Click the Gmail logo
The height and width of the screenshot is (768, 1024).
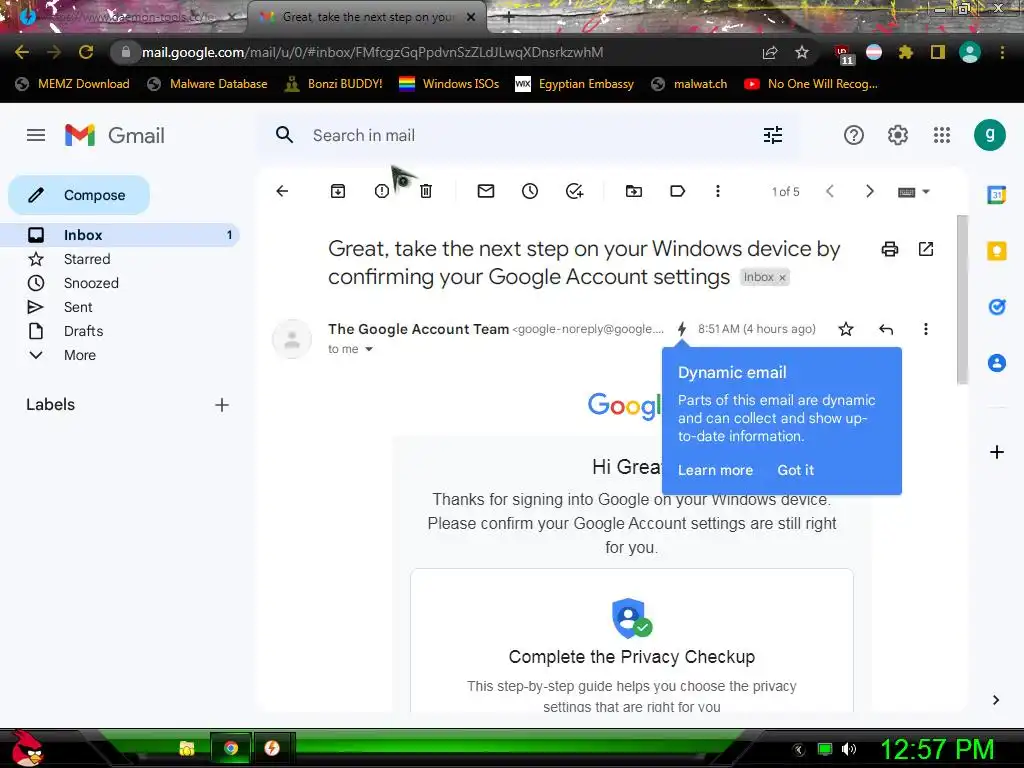[115, 135]
